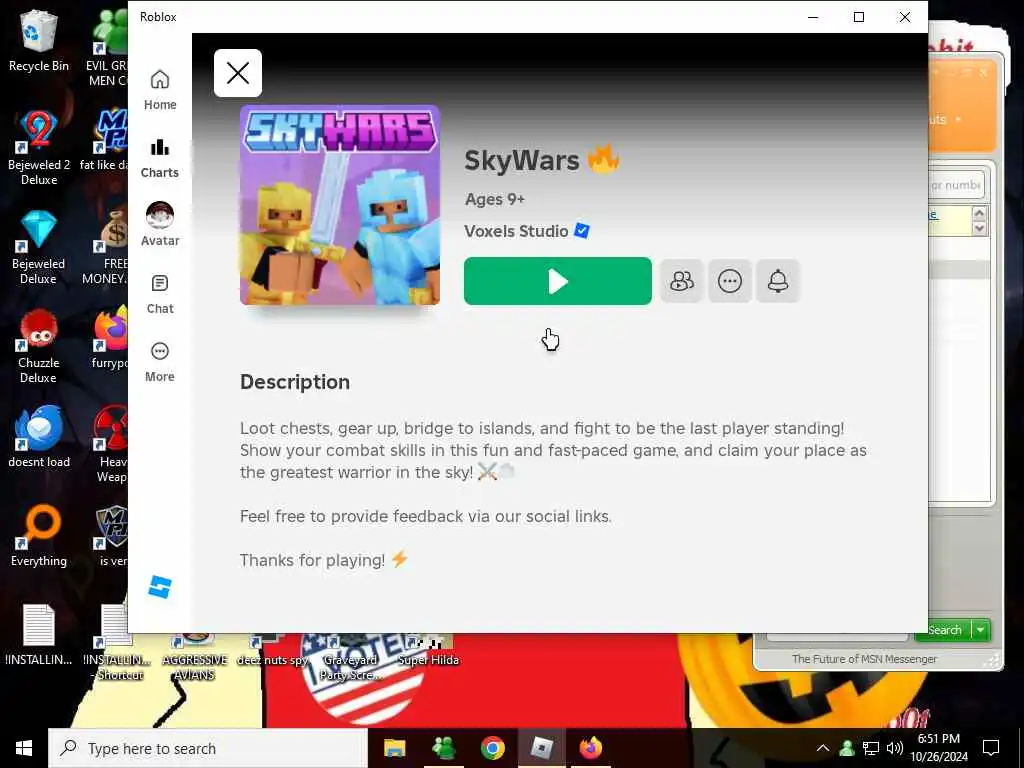Select the Bejeweled 2 Deluxe desktop icon
The image size is (1024, 768).
point(39,148)
